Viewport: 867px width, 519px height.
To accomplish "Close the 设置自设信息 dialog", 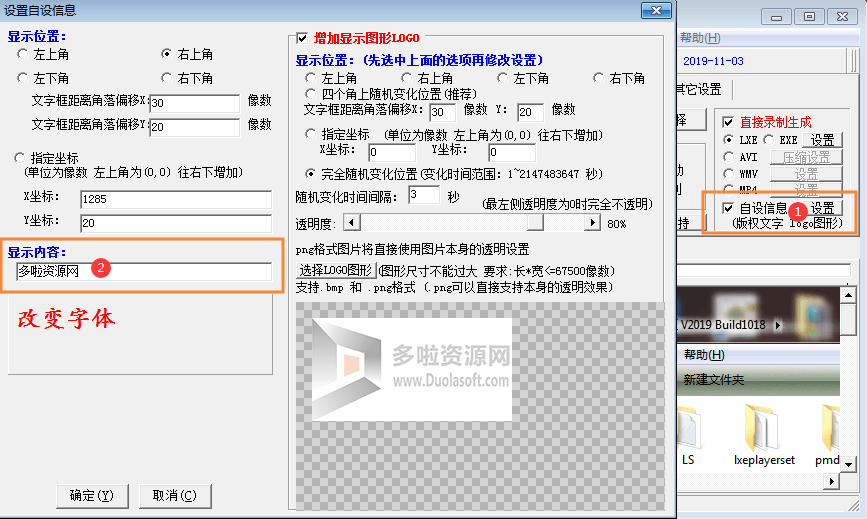I will [x=656, y=11].
